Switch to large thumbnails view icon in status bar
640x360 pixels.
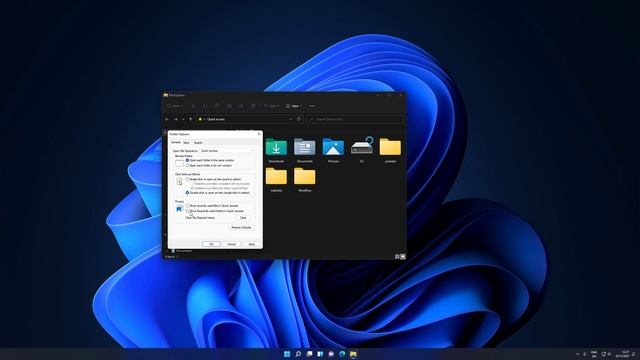[x=403, y=256]
